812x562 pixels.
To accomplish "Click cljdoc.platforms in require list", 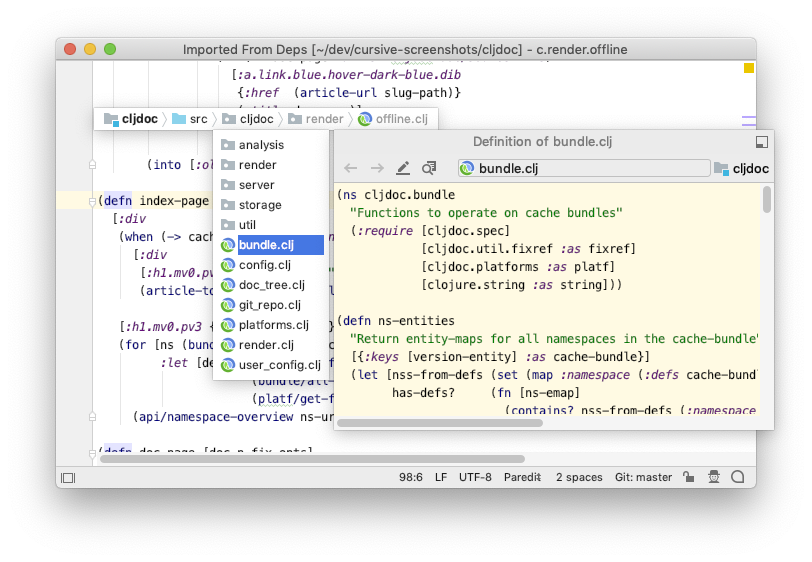I will 483,267.
